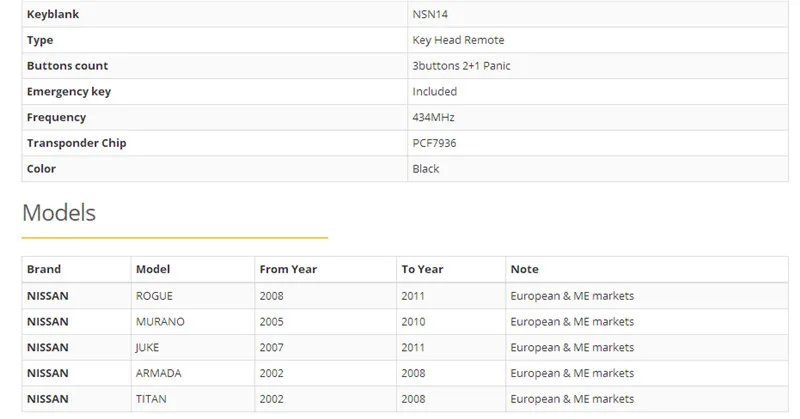The height and width of the screenshot is (419, 800).
Task: Select the Buttons count label
Action: click(x=67, y=66)
